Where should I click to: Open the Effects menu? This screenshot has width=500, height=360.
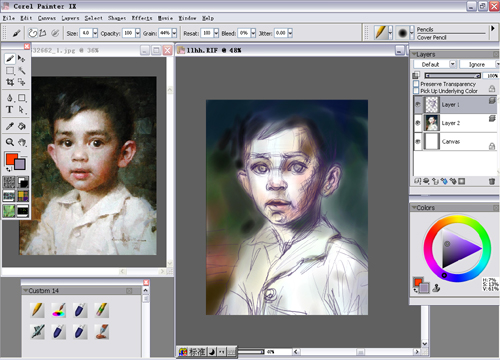[142, 18]
